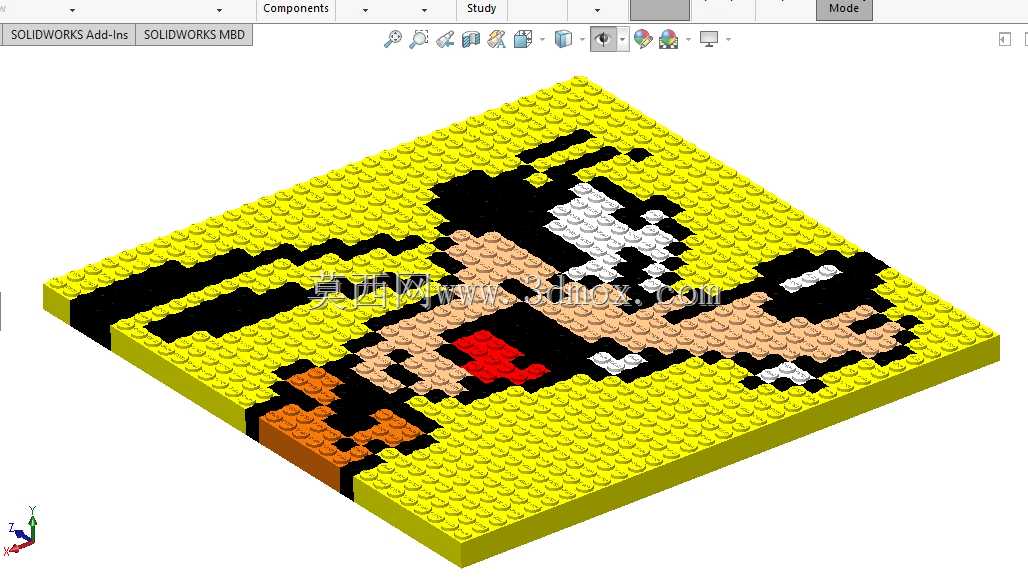Click the Apply Scene icon
The image size is (1028, 585).
point(669,39)
